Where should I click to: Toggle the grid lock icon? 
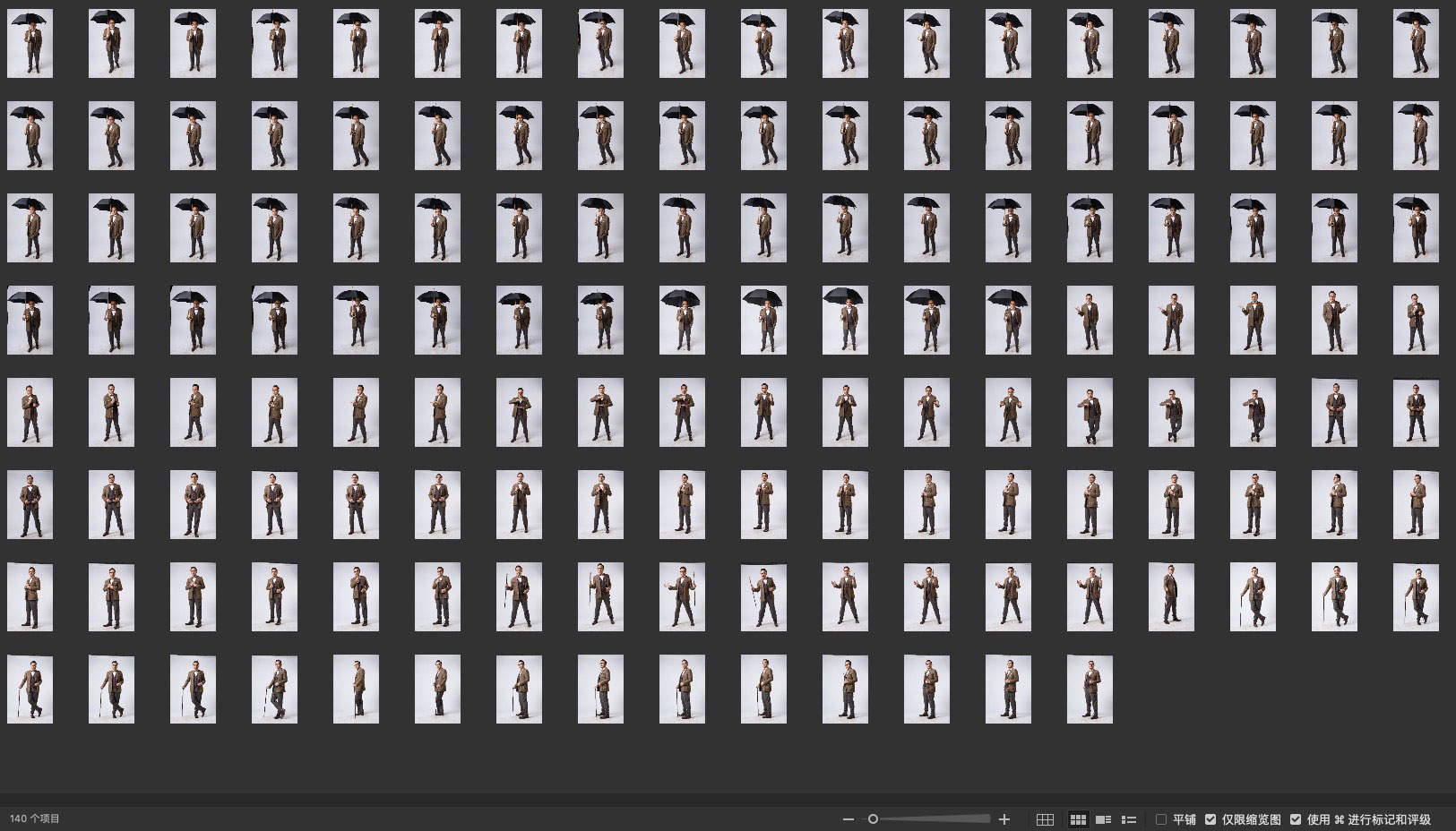tap(1045, 819)
